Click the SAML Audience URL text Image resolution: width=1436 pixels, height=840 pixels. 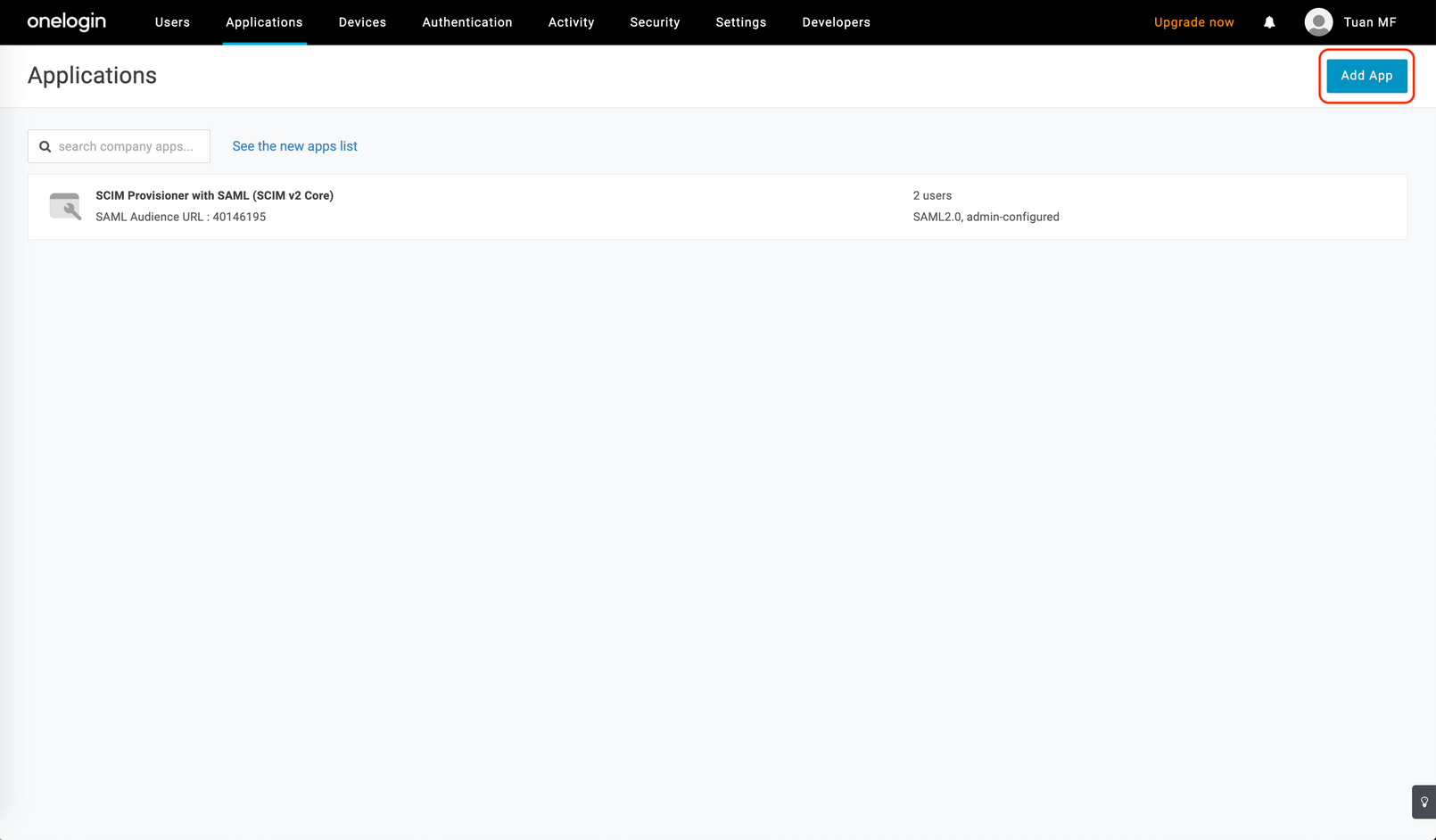[180, 217]
